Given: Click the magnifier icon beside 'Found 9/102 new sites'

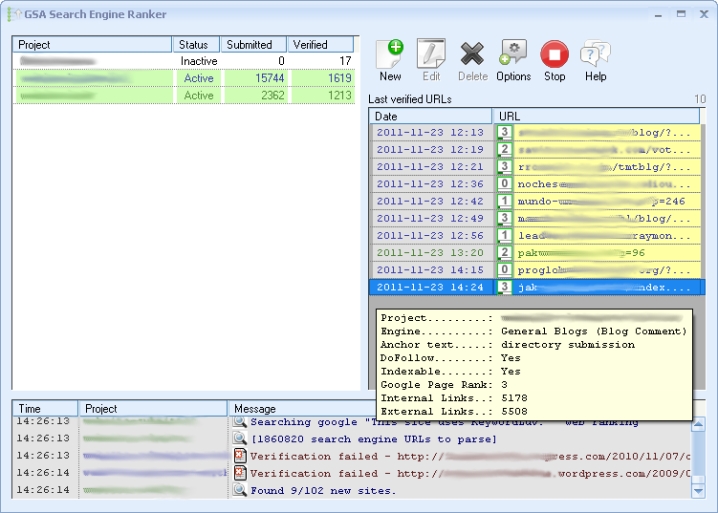Looking at the screenshot, I should click(x=240, y=490).
